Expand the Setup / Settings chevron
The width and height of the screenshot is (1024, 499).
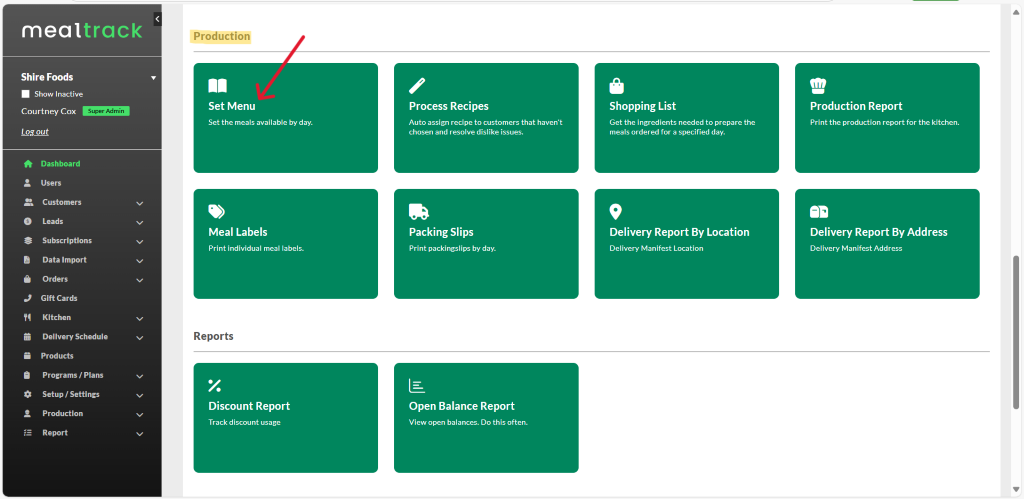pyautogui.click(x=140, y=395)
